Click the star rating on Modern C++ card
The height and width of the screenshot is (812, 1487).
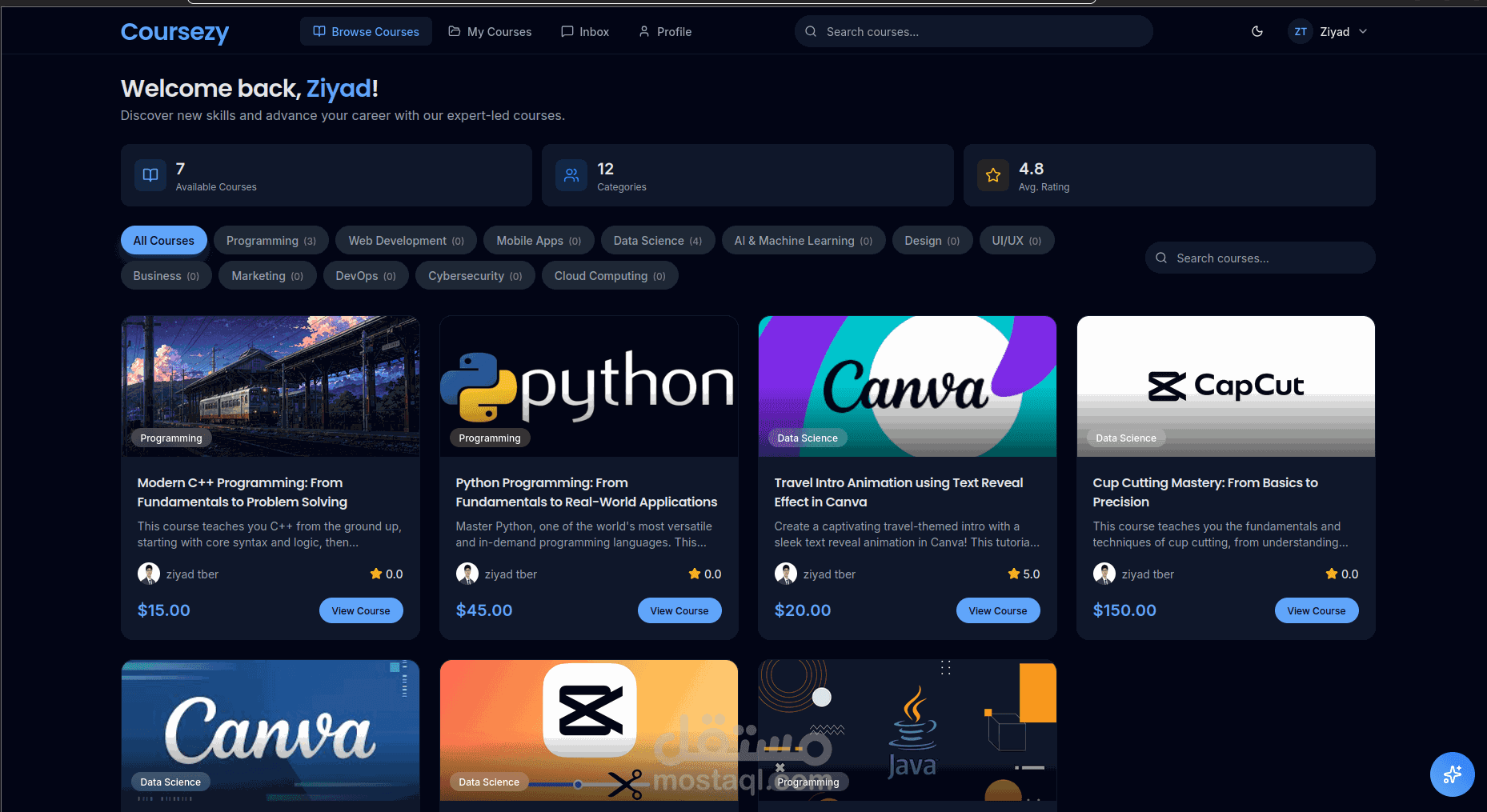point(387,574)
